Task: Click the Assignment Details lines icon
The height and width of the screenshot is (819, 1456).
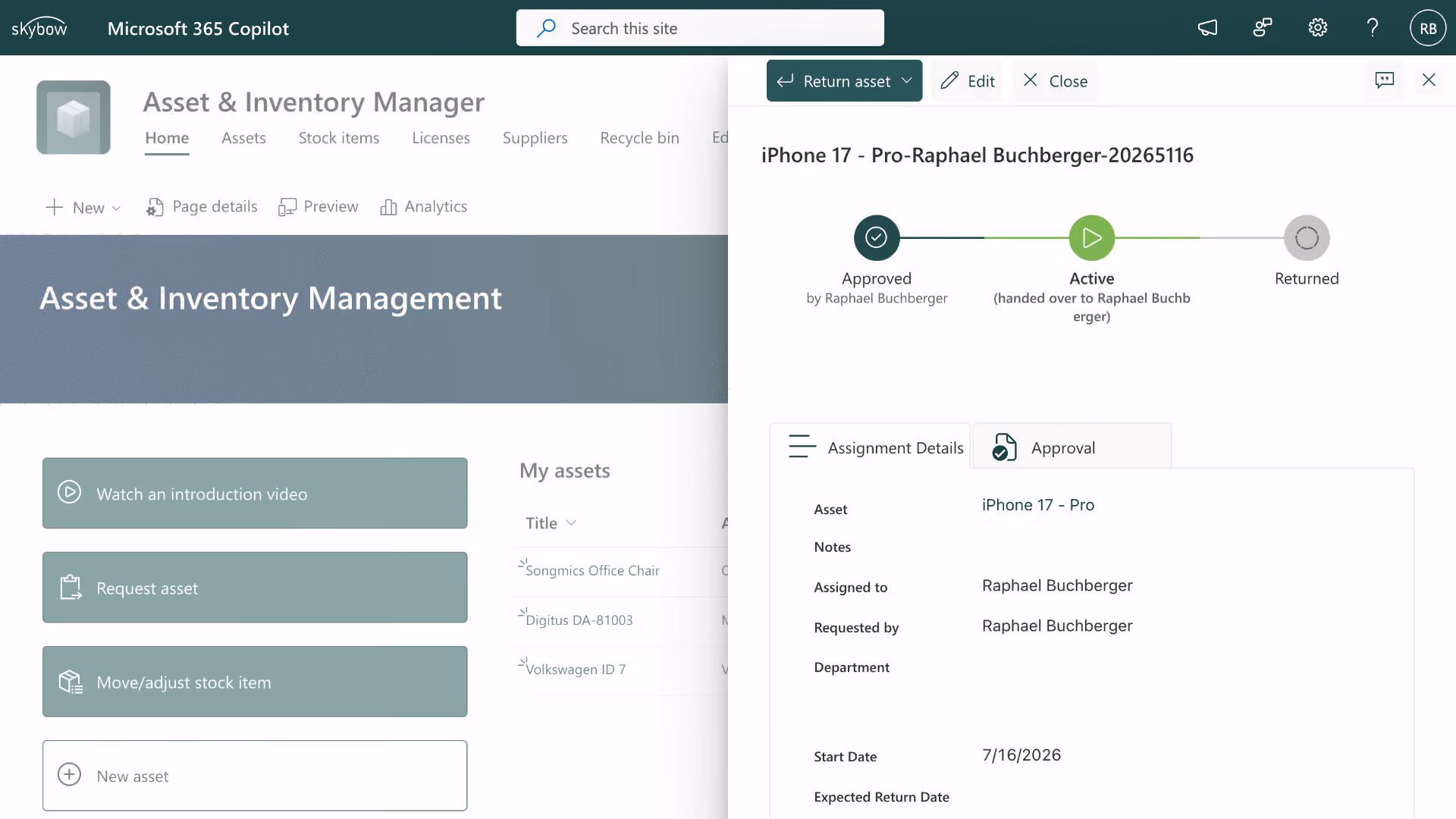Action: point(802,447)
